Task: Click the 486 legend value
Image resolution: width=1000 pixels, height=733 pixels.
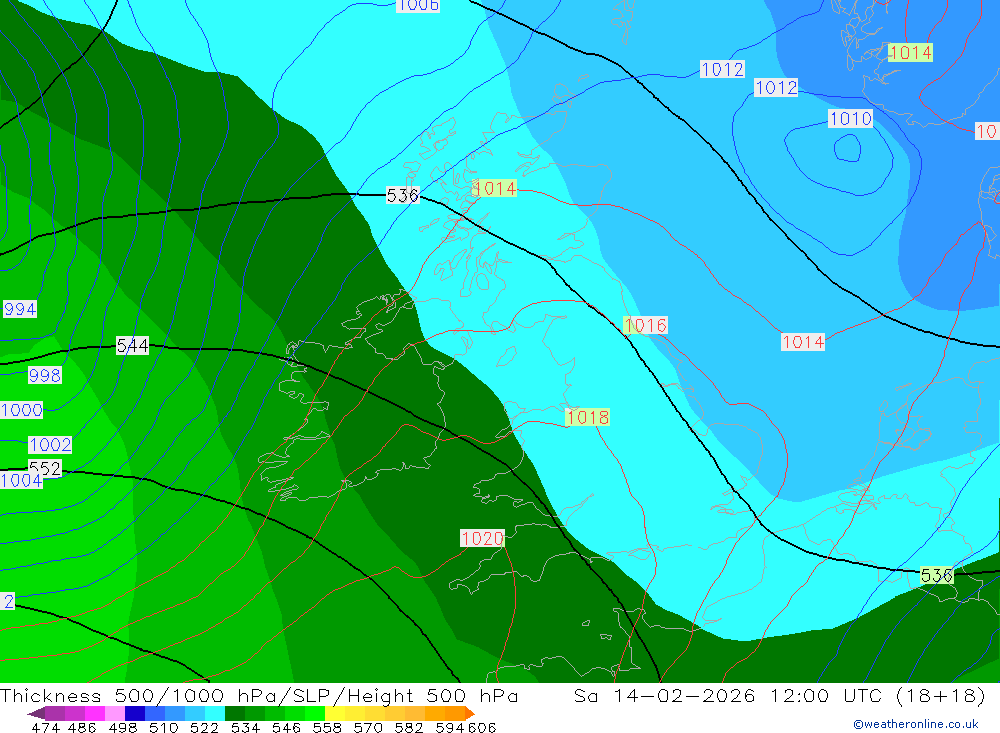Action: 82,727
